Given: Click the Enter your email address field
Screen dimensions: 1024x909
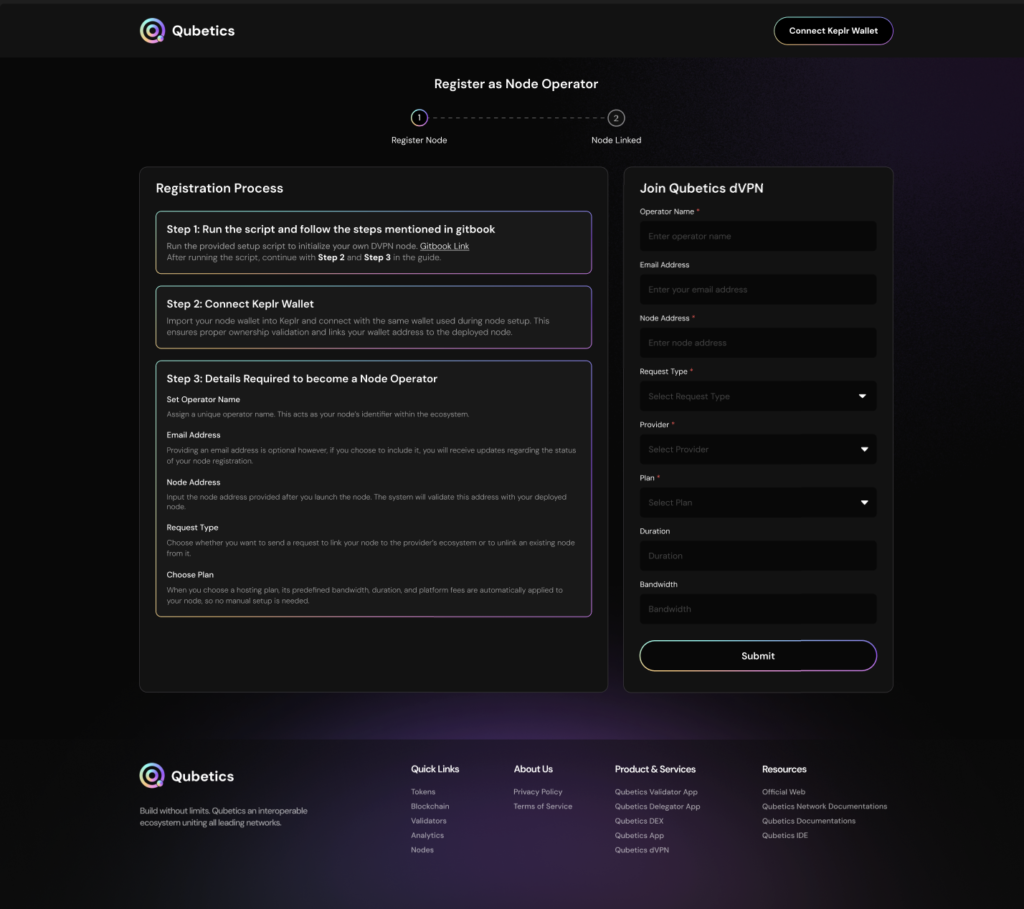Looking at the screenshot, I should click(x=757, y=289).
